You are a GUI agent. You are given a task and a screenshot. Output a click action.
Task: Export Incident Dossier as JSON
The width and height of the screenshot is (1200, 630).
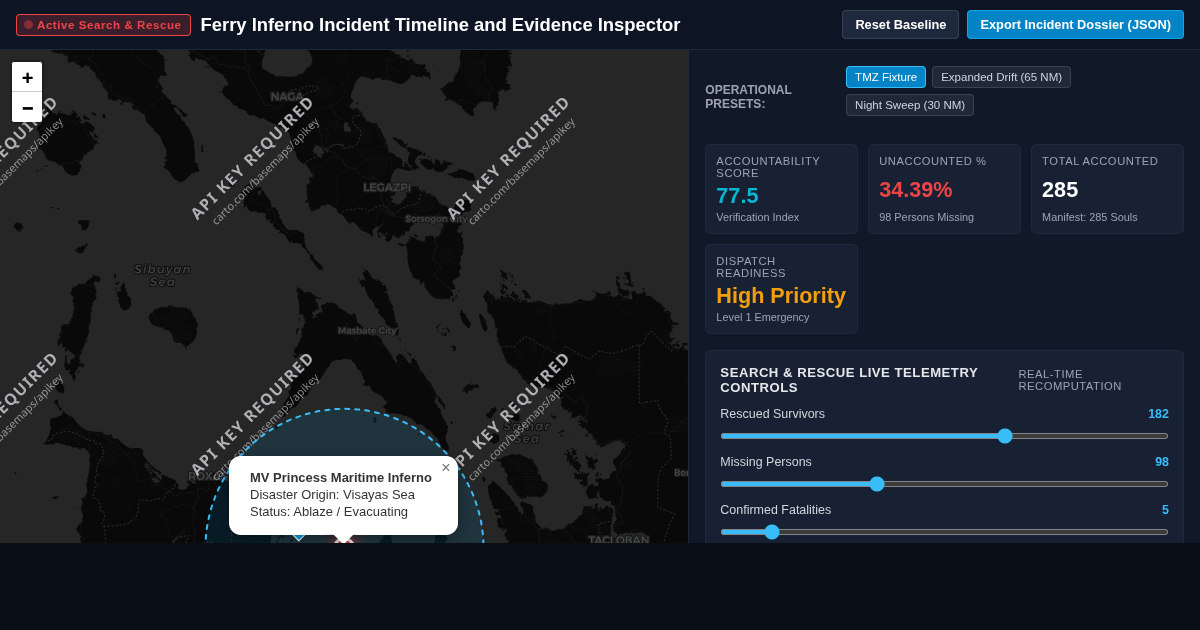[1075, 24]
